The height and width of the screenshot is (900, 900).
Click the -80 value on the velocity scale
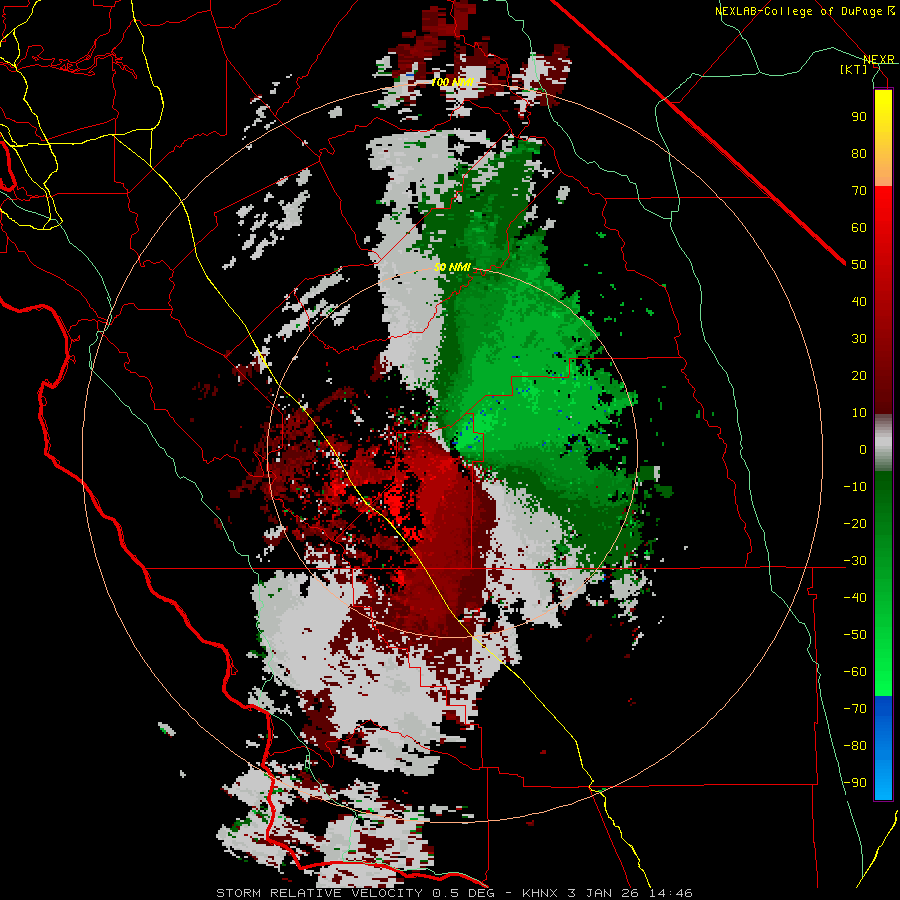pos(855,746)
